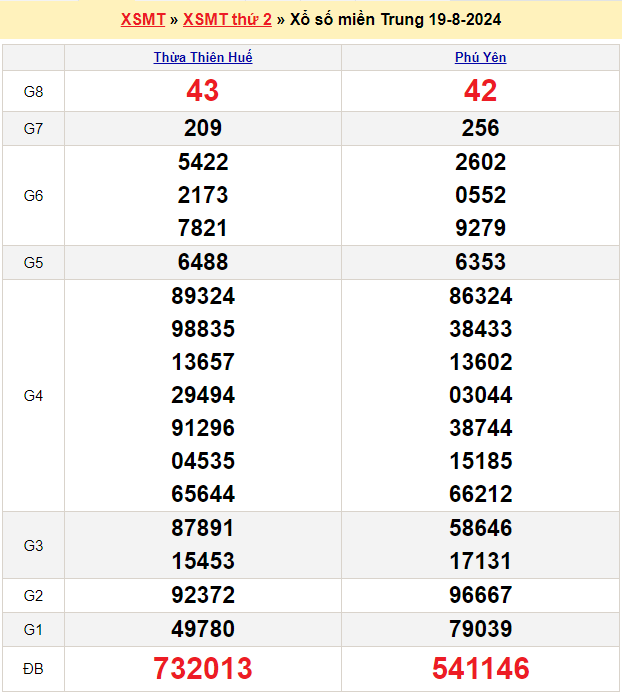Click the G7 result 256
Screen dimensions: 622x692
point(480,128)
